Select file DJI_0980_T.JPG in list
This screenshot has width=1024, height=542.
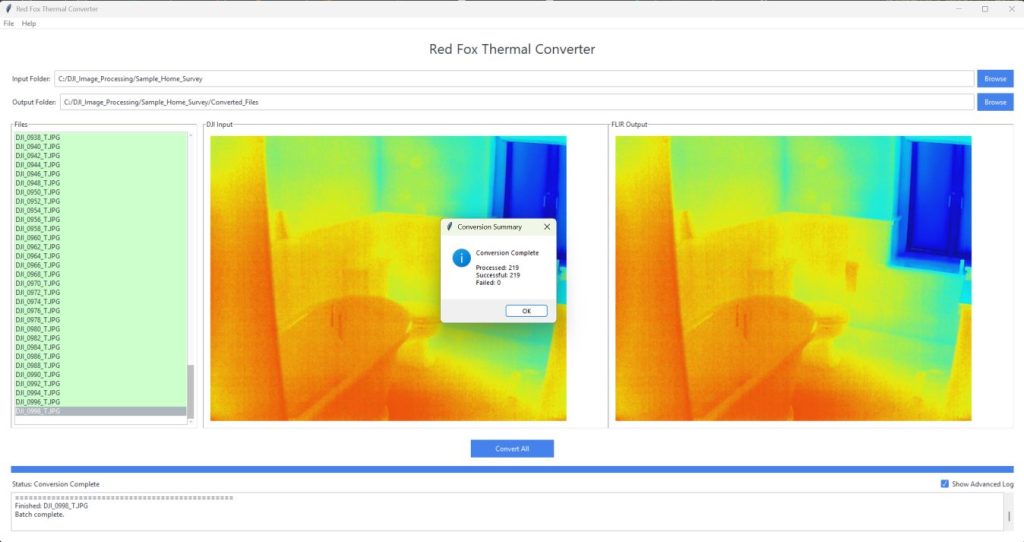point(100,329)
